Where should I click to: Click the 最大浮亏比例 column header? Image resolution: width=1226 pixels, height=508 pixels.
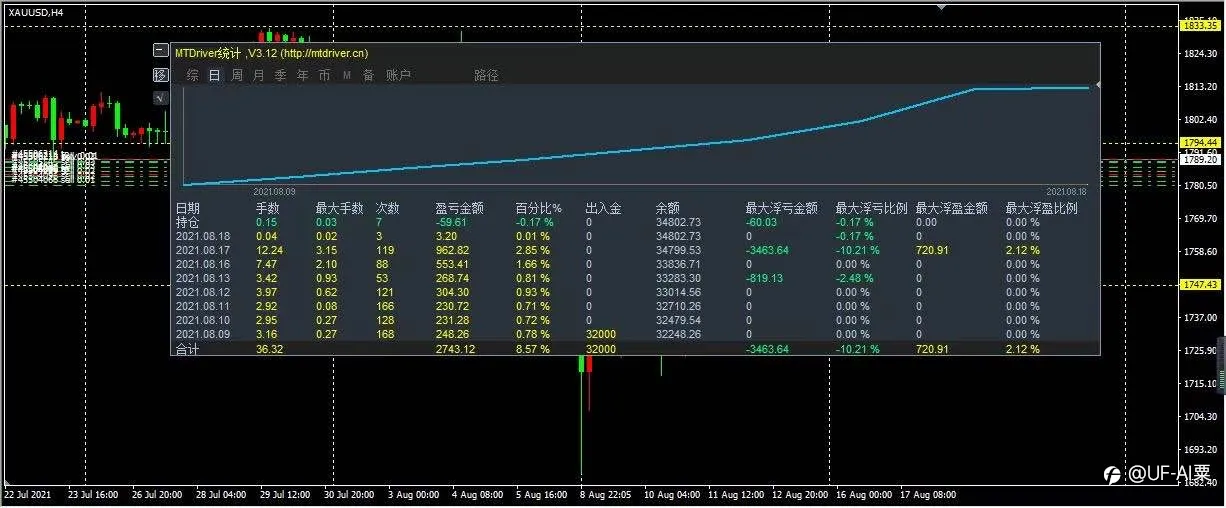[872, 208]
